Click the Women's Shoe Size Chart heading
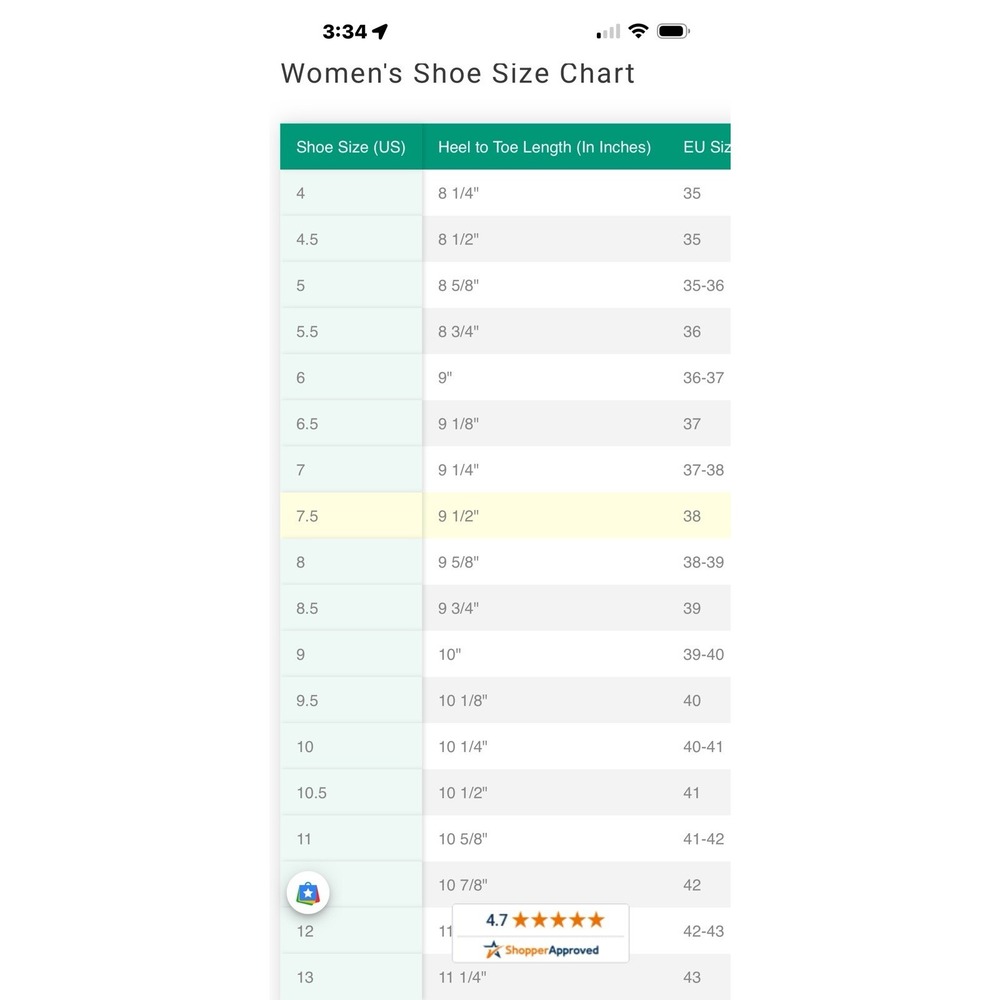 click(458, 73)
